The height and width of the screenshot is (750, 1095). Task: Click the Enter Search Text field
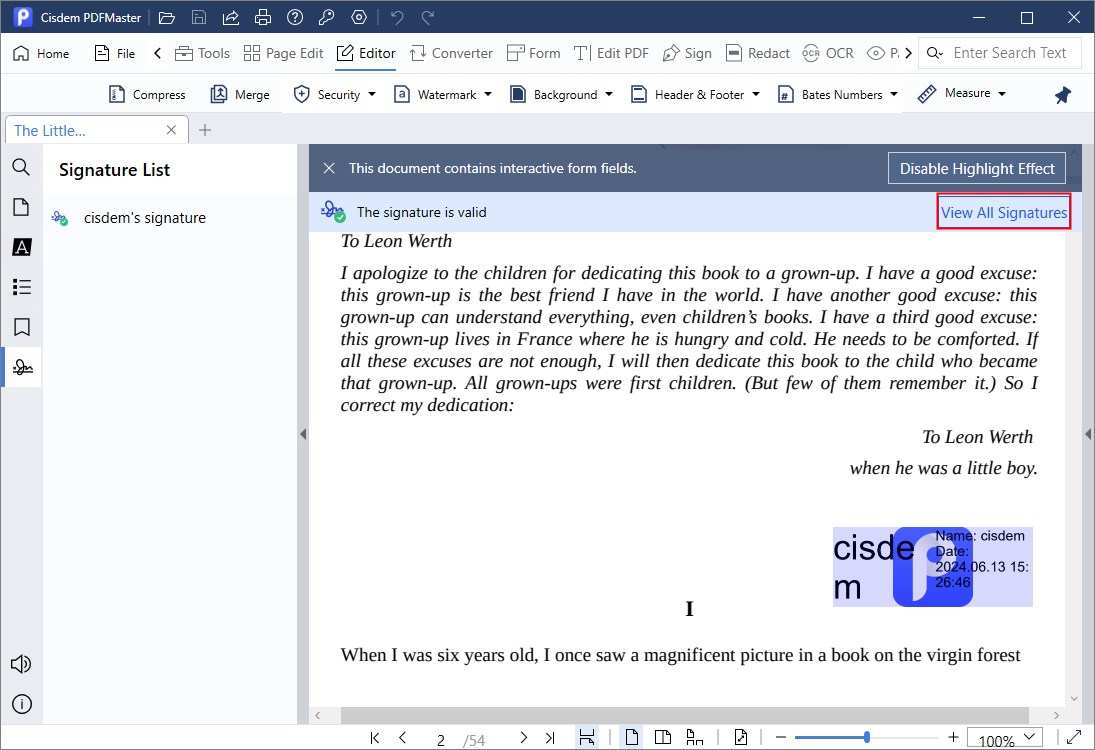1010,53
